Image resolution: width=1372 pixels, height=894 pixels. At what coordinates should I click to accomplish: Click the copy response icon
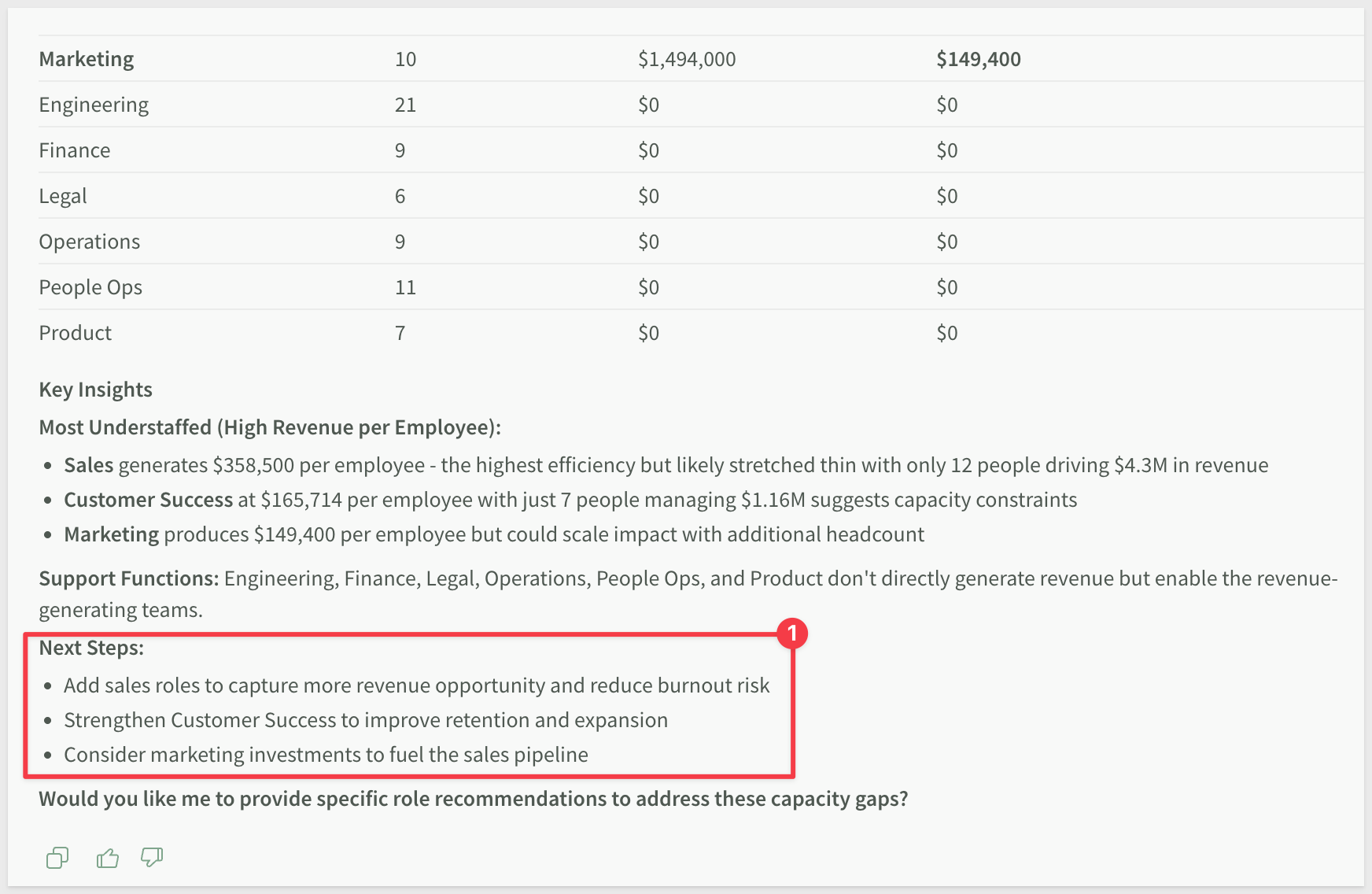[x=57, y=858]
